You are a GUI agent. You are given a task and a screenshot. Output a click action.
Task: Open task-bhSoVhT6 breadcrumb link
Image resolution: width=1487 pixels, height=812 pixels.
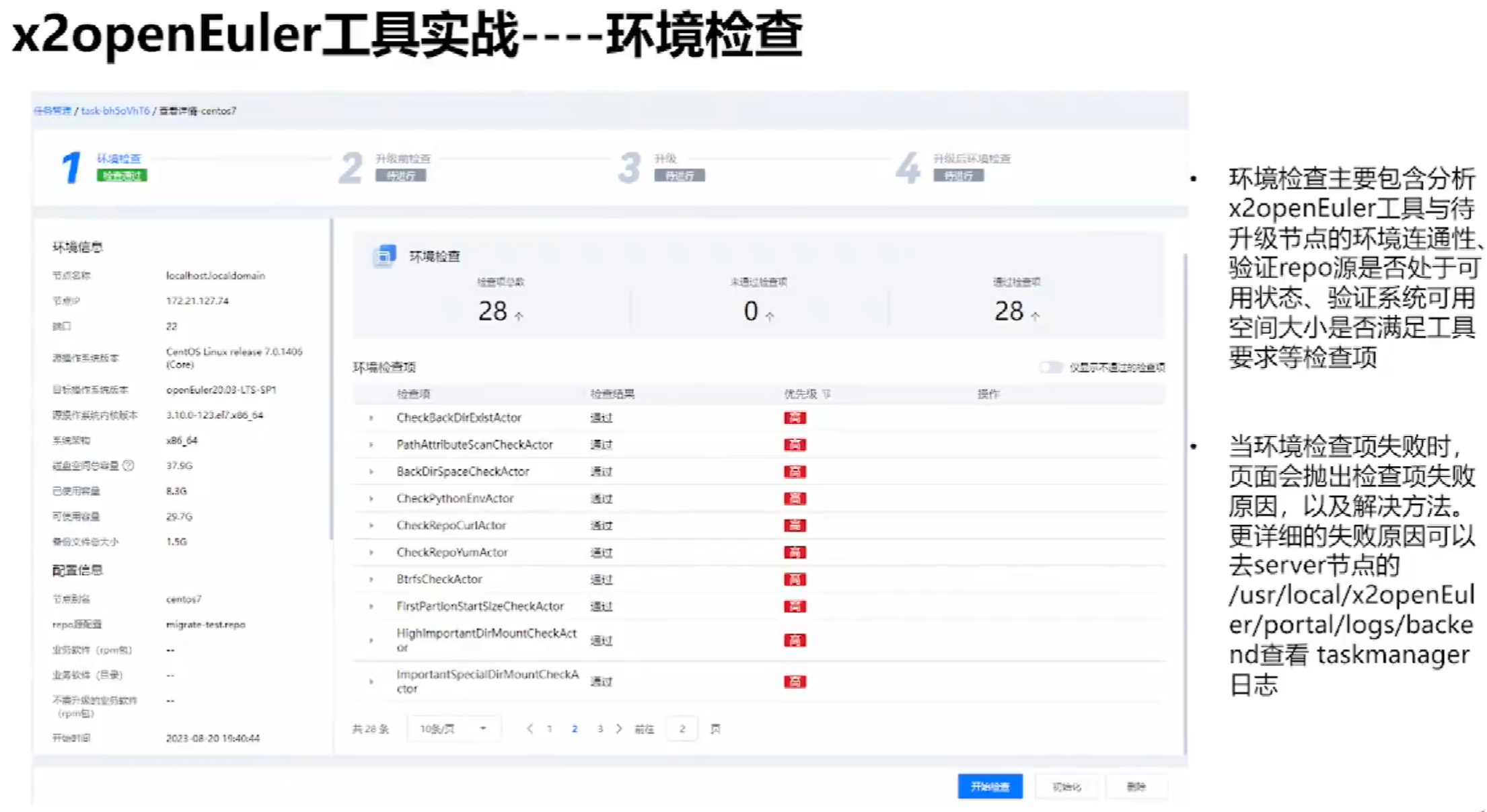[115, 111]
